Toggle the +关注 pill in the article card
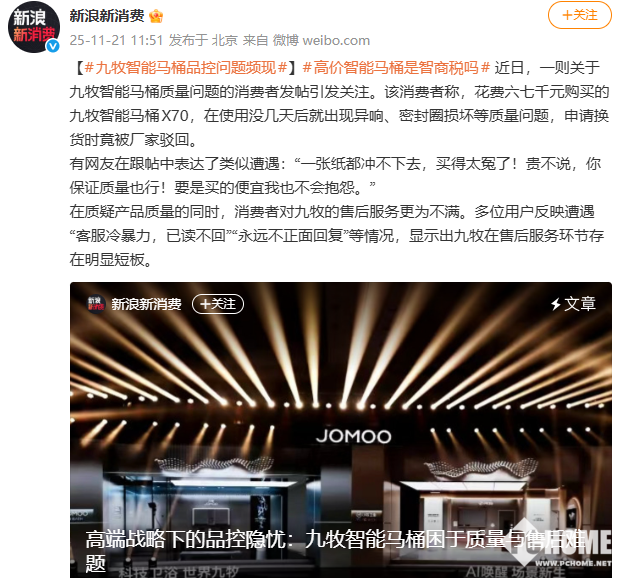621x578 pixels. pyautogui.click(x=218, y=304)
